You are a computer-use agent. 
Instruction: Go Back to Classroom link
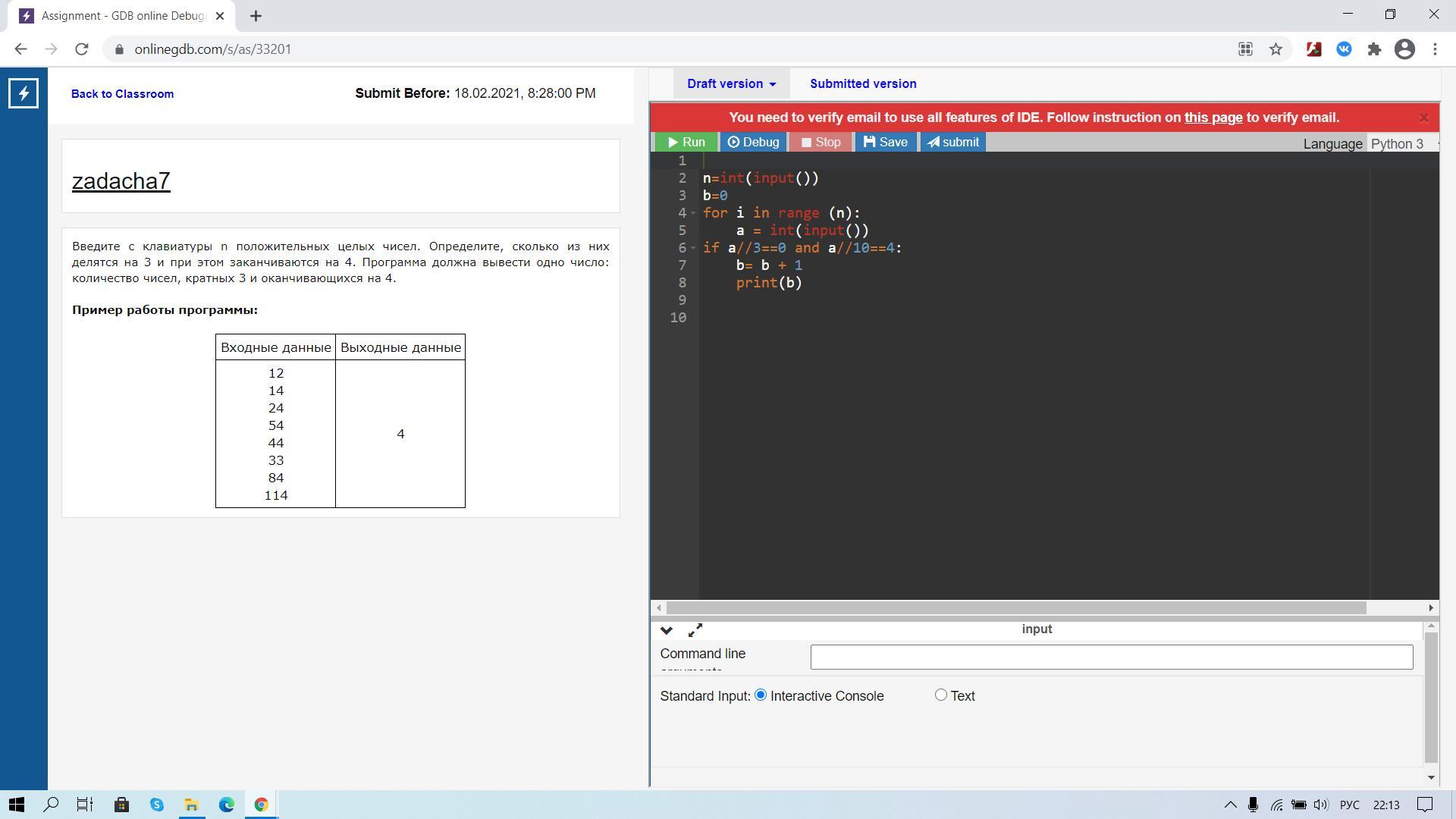click(x=122, y=94)
